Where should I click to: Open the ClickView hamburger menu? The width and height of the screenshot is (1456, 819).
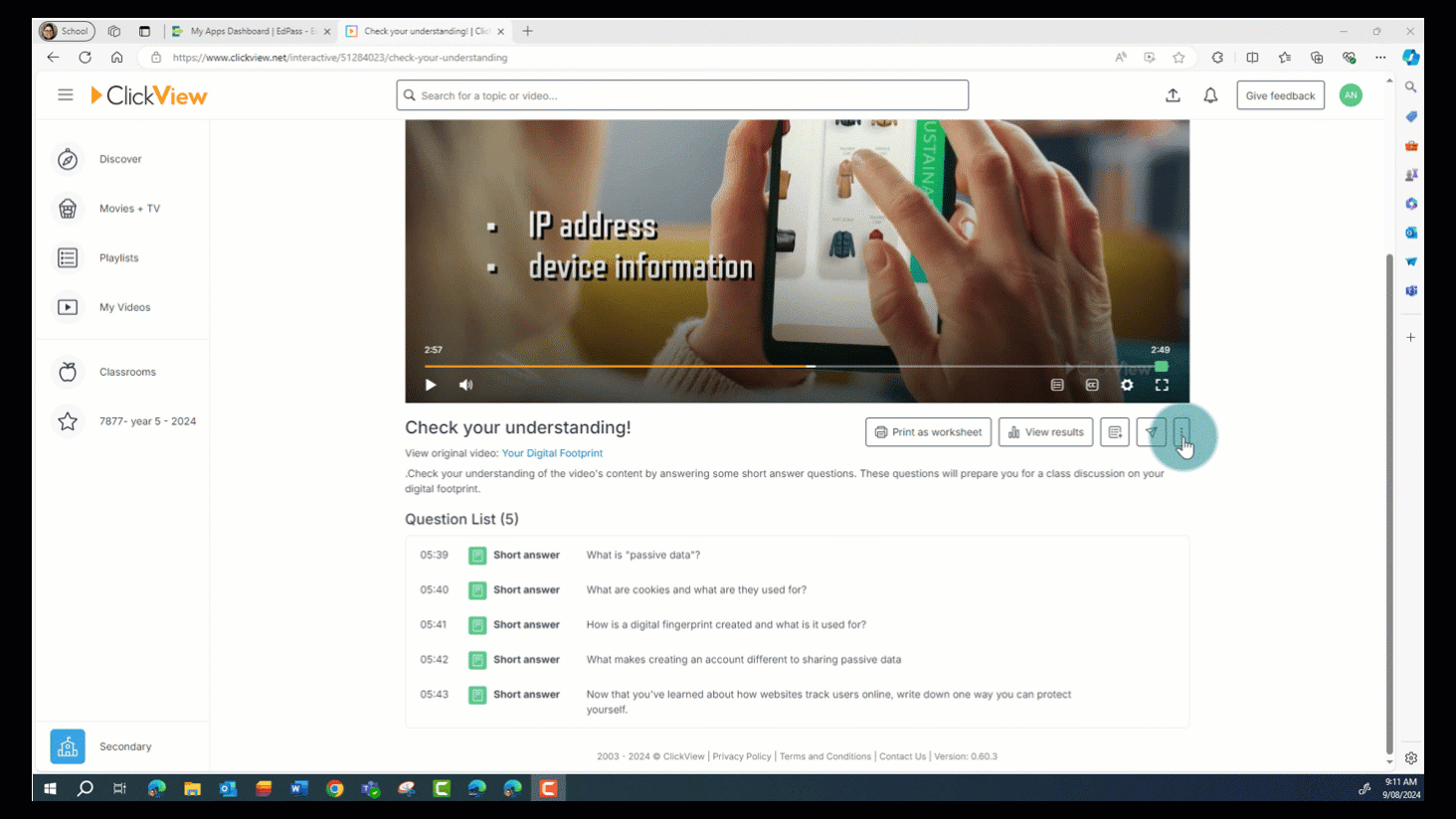coord(66,95)
